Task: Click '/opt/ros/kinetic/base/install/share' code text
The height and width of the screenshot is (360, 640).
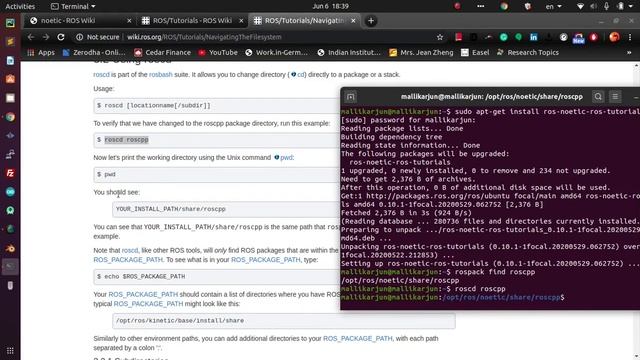Action: [x=180, y=321]
